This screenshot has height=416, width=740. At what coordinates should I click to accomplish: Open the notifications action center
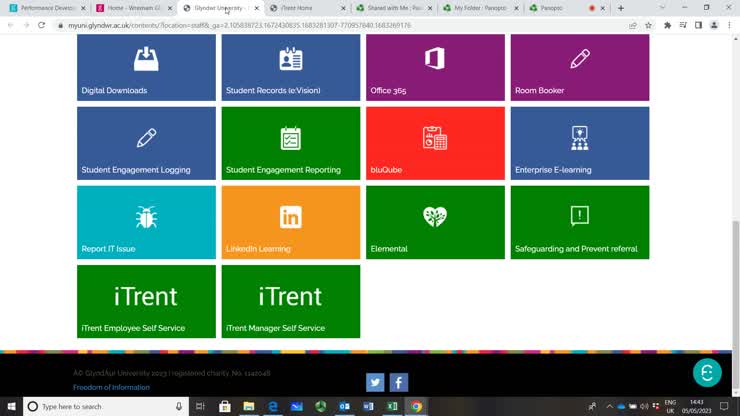(724, 406)
